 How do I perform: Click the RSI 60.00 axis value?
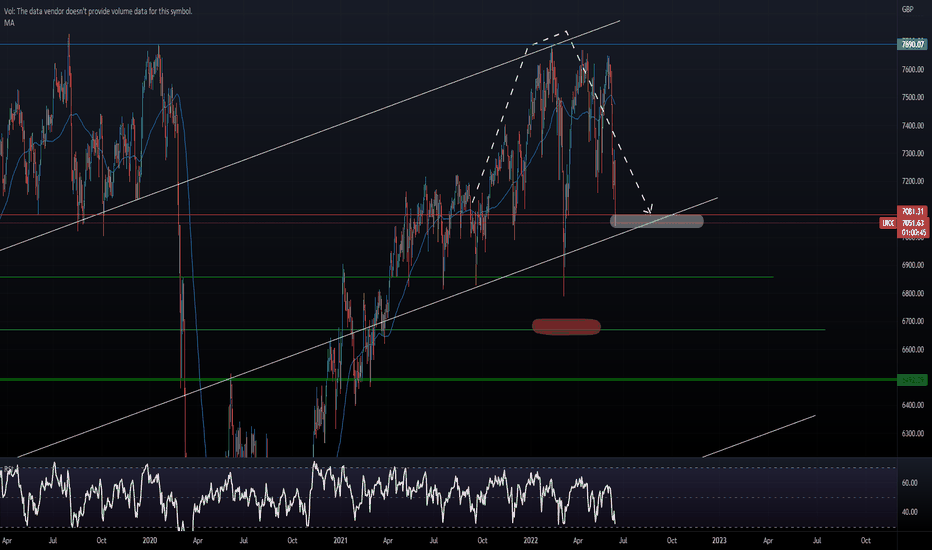(909, 483)
